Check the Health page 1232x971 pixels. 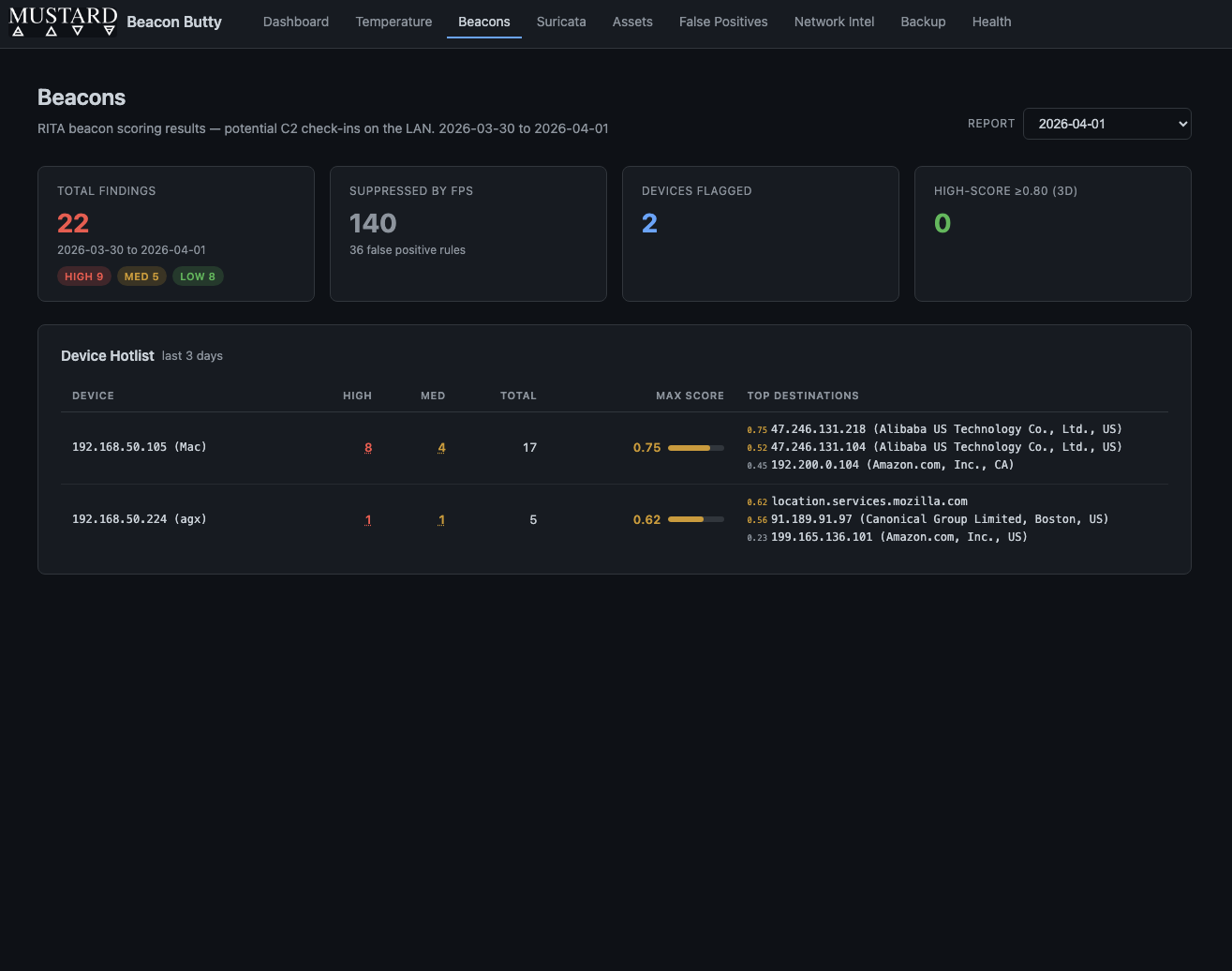(991, 22)
